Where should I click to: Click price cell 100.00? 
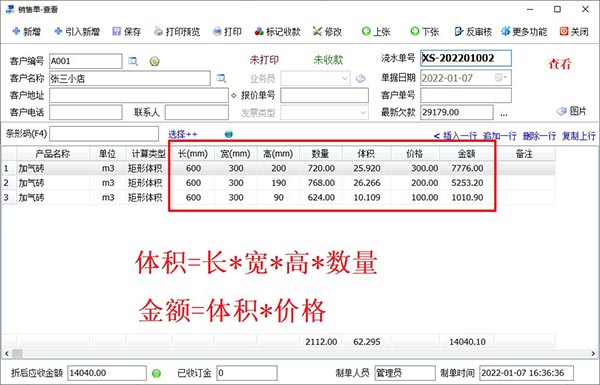416,197
